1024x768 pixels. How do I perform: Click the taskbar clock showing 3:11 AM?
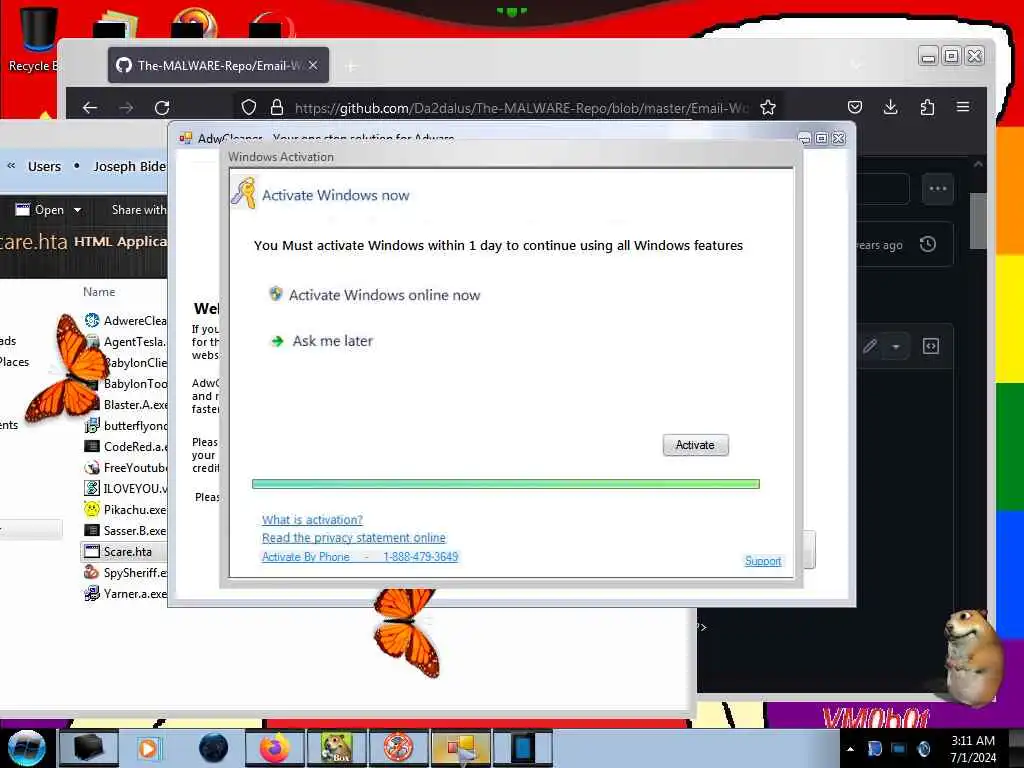(x=973, y=749)
